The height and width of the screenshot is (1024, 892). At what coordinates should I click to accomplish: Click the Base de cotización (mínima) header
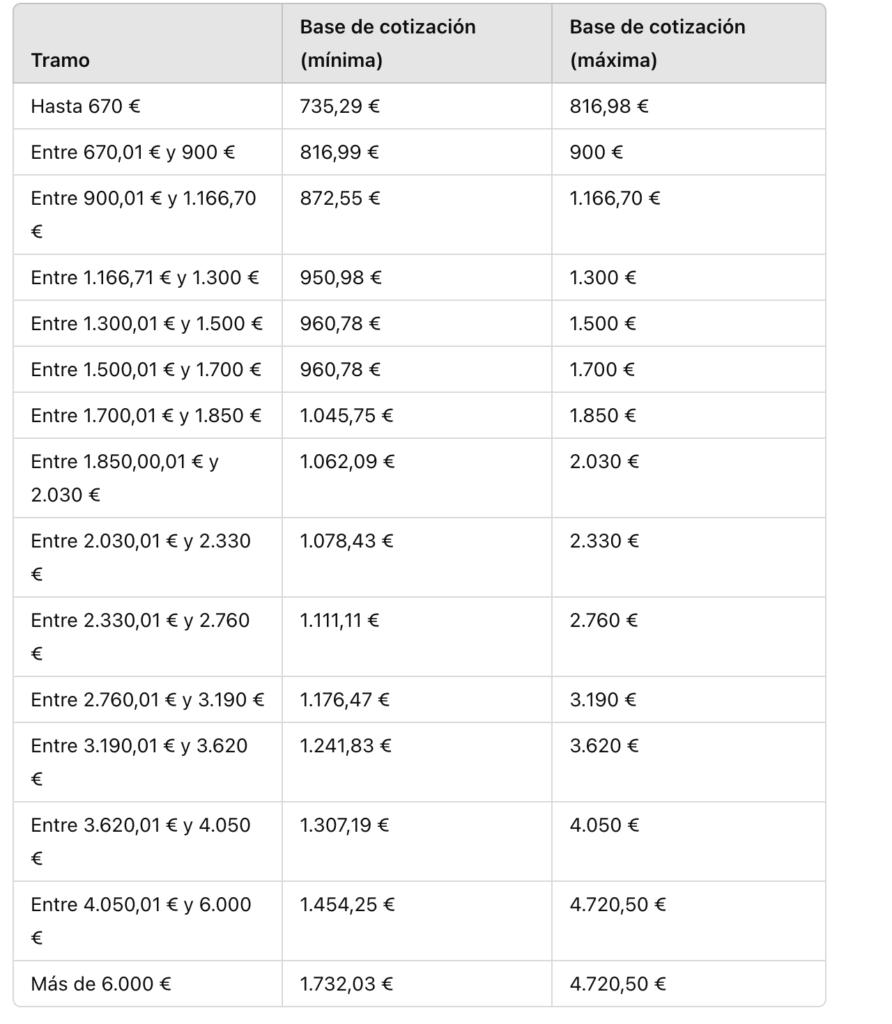387,44
